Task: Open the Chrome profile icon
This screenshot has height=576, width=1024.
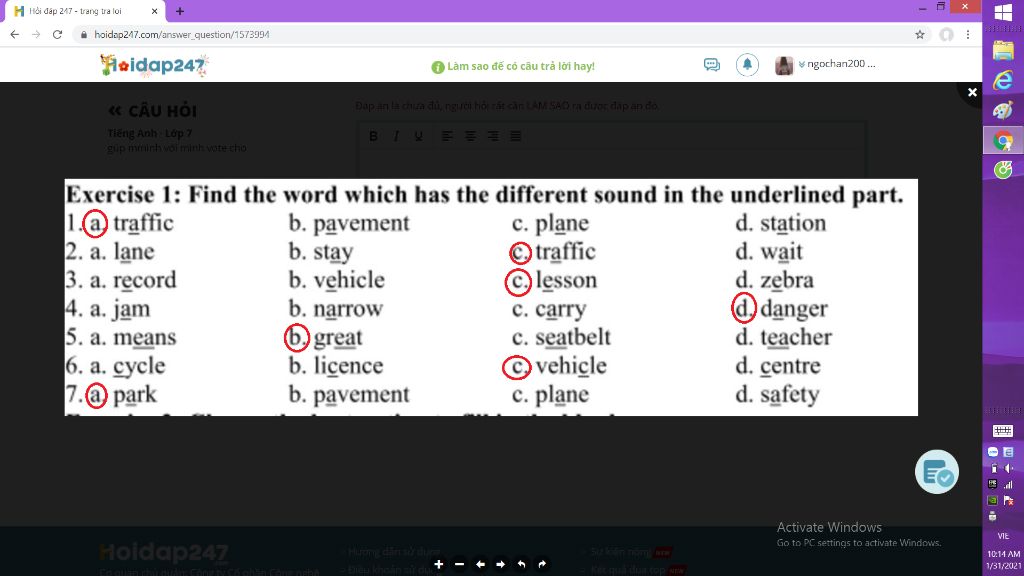Action: [946, 35]
